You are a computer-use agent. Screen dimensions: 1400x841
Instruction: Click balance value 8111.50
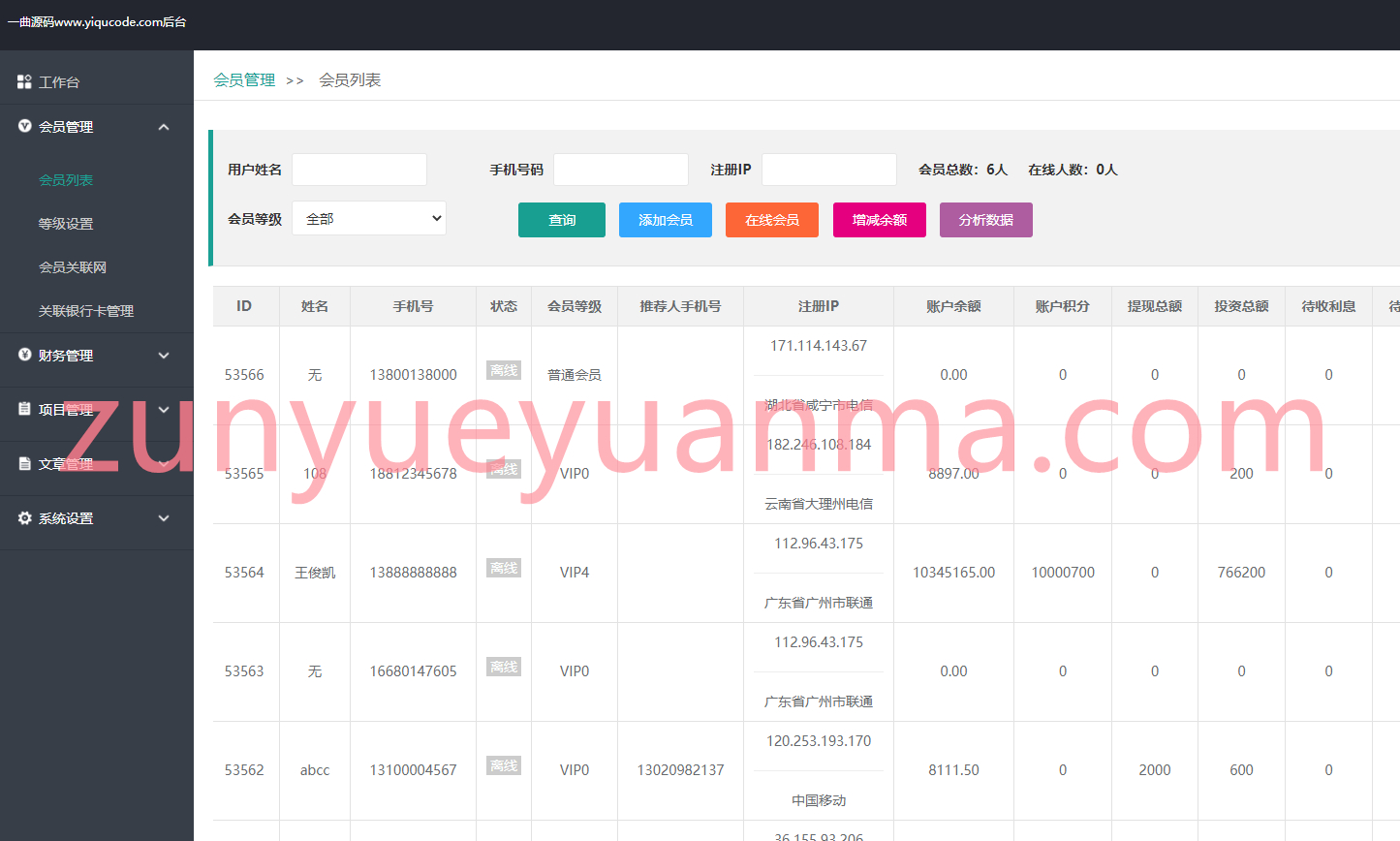click(953, 770)
